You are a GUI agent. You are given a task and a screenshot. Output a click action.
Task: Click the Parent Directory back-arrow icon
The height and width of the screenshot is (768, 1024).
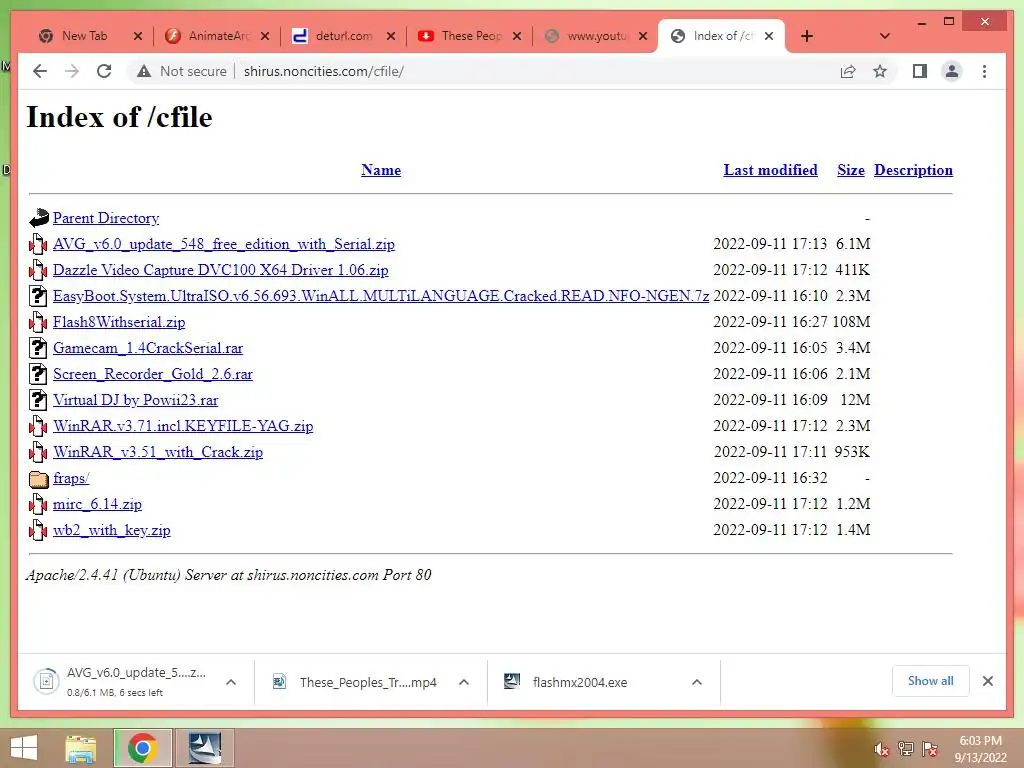pyautogui.click(x=39, y=218)
